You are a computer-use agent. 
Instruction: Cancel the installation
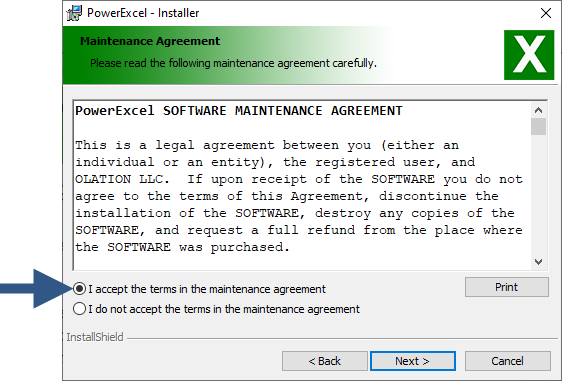508,361
